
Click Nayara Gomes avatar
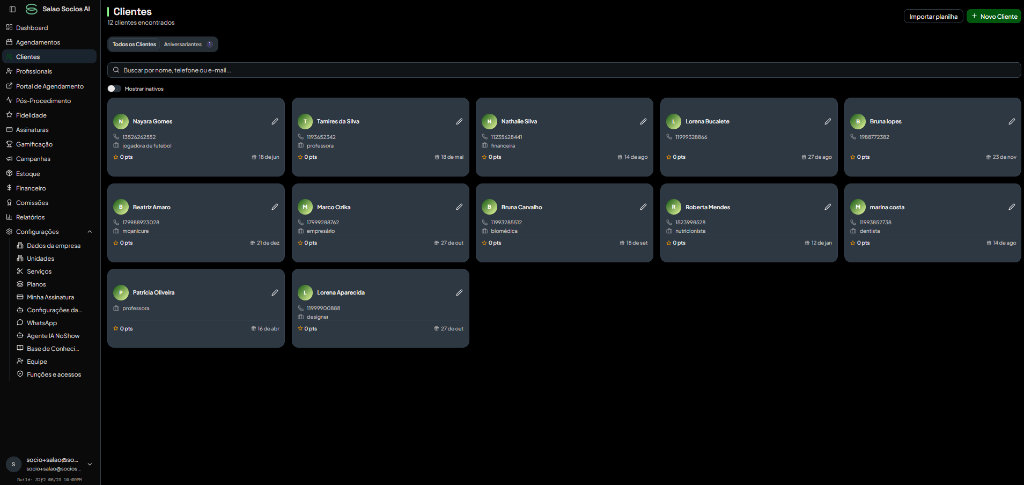coord(120,121)
